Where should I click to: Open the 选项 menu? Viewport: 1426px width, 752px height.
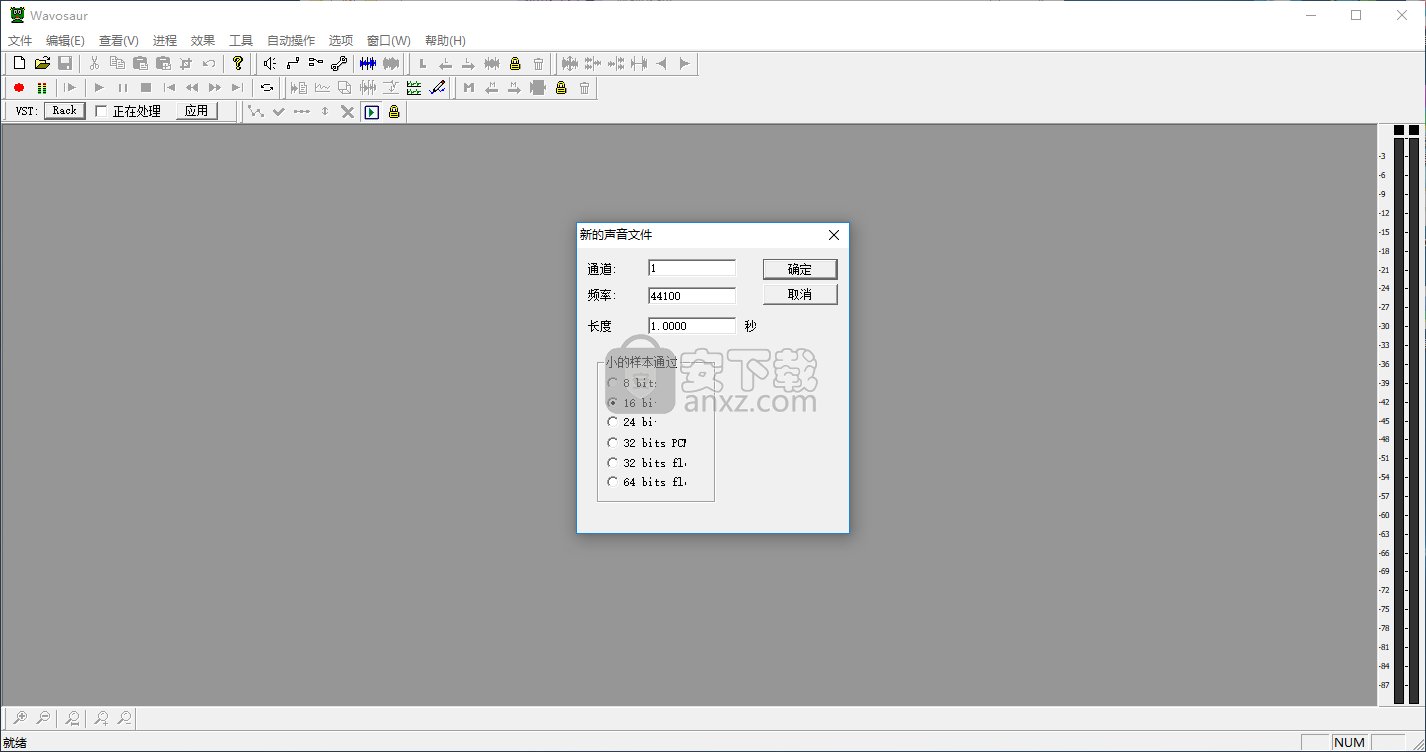click(x=341, y=41)
